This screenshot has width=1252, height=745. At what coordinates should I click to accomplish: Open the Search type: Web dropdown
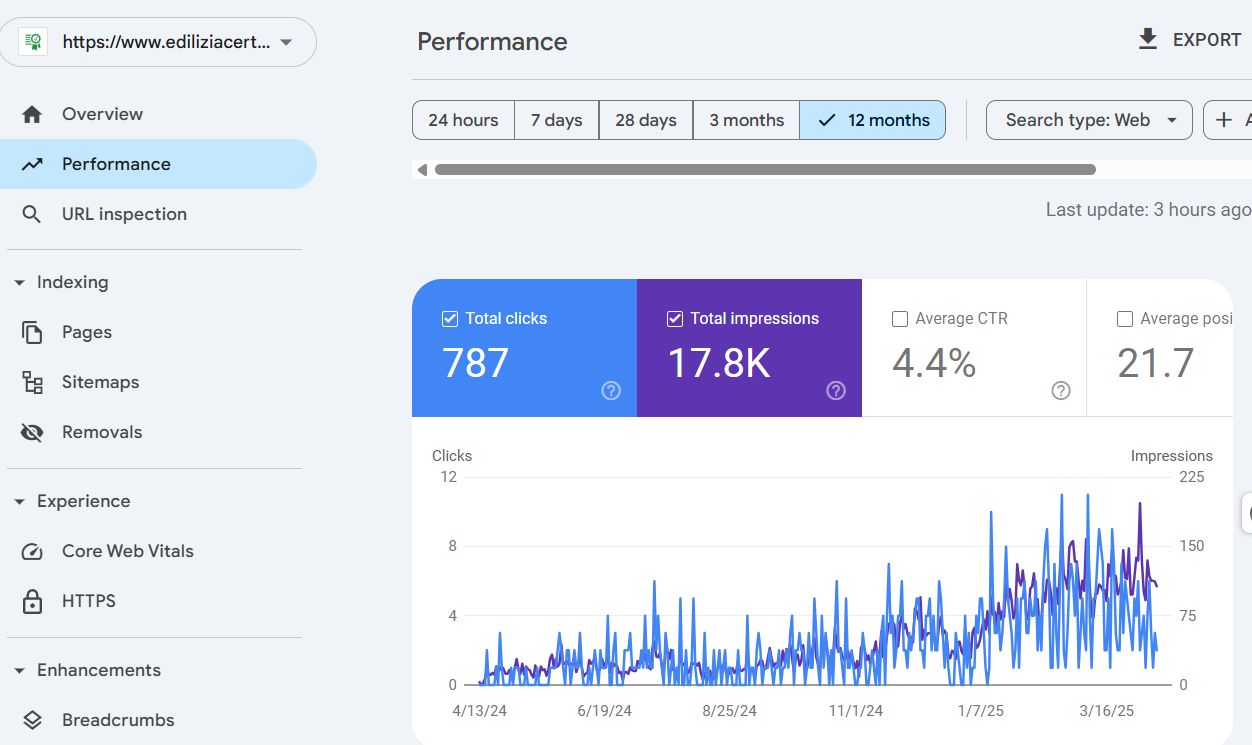pos(1089,120)
